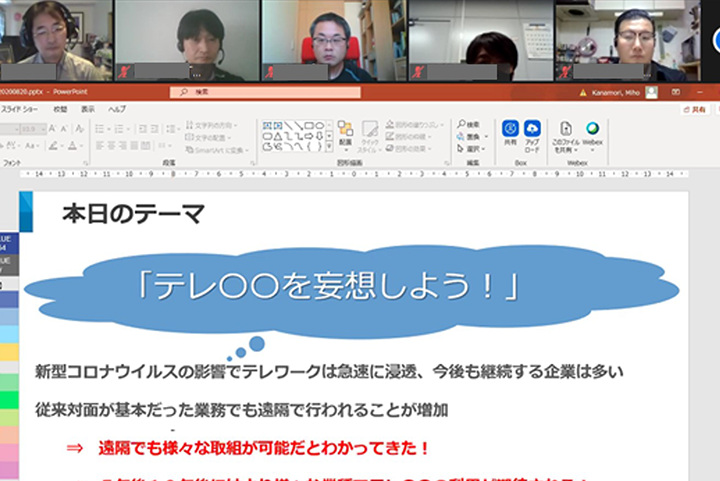The width and height of the screenshot is (720, 481).
Task: Click the クイックスタイル quick styles icon
Action: 369,133
